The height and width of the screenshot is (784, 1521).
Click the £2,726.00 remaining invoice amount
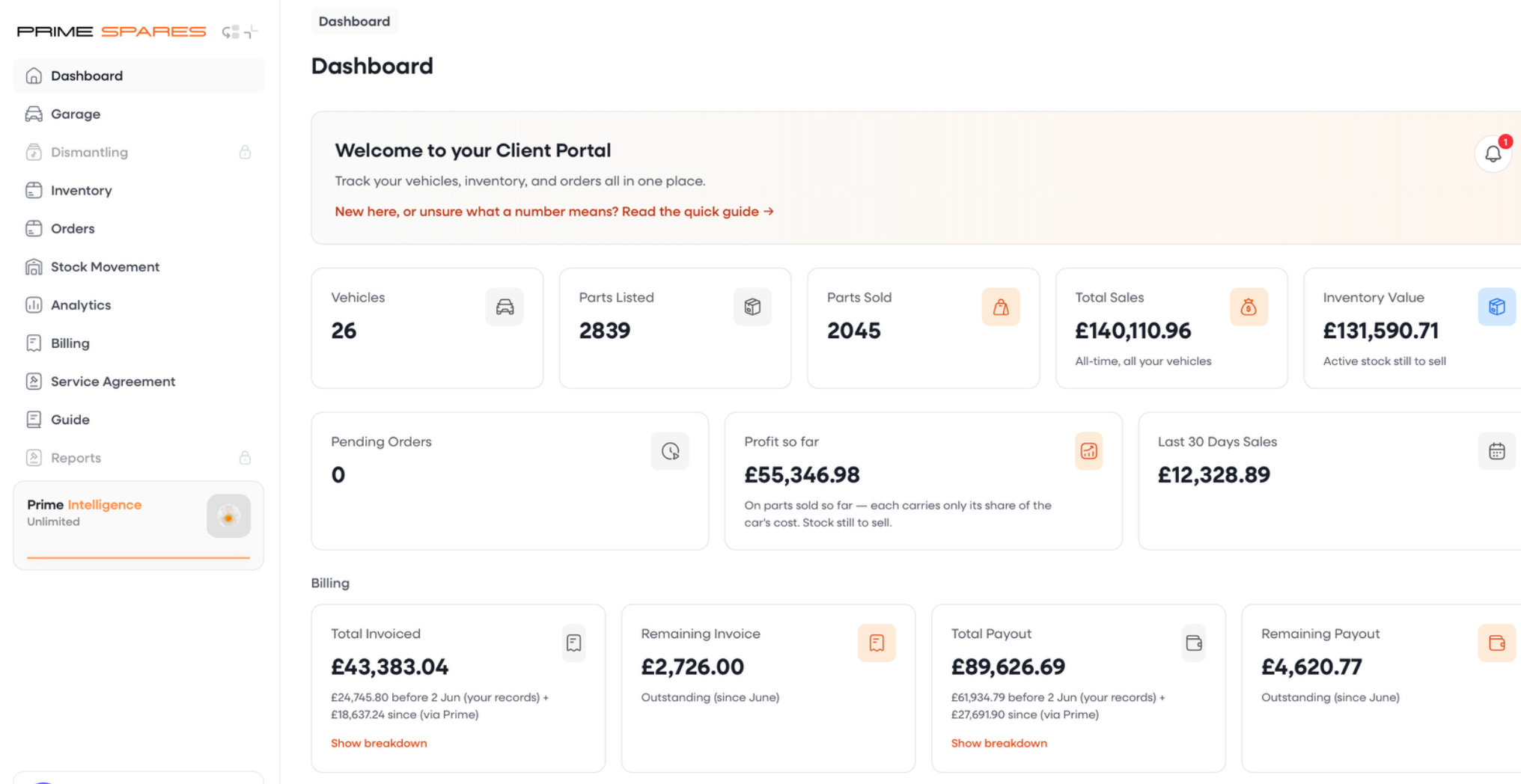tap(692, 667)
